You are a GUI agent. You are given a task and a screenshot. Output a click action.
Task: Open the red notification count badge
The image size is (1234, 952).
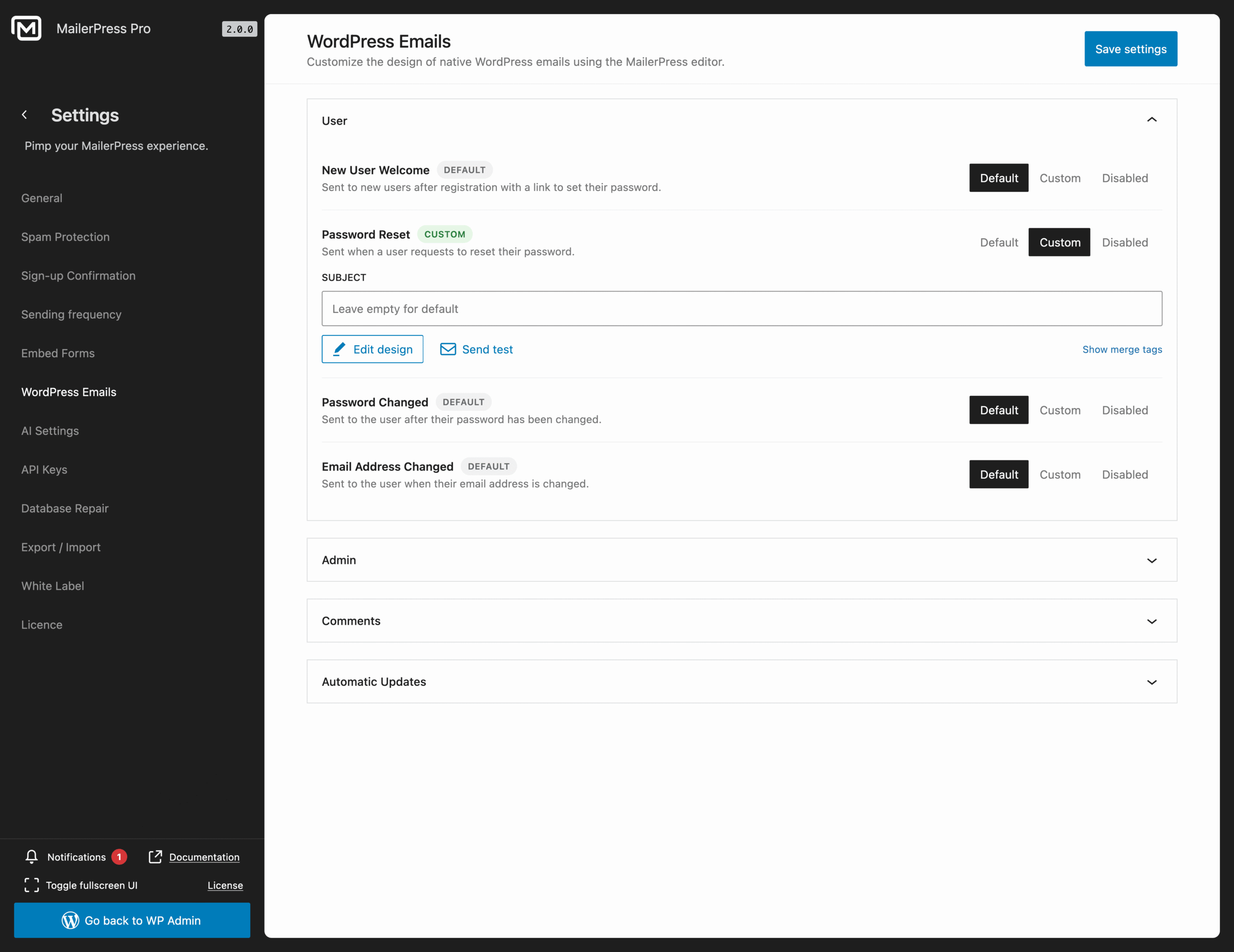coord(119,857)
